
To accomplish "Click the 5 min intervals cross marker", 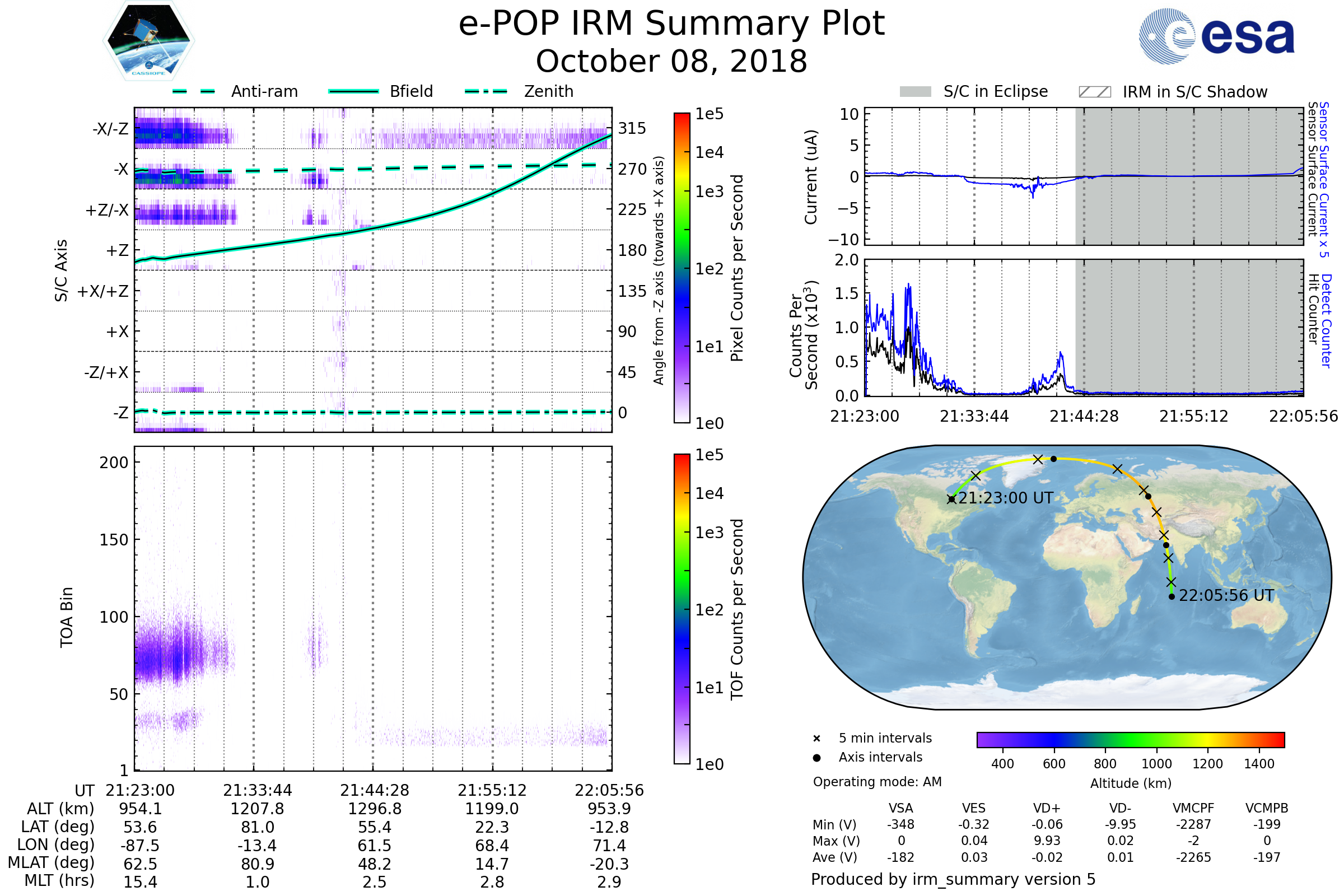I will [x=816, y=739].
